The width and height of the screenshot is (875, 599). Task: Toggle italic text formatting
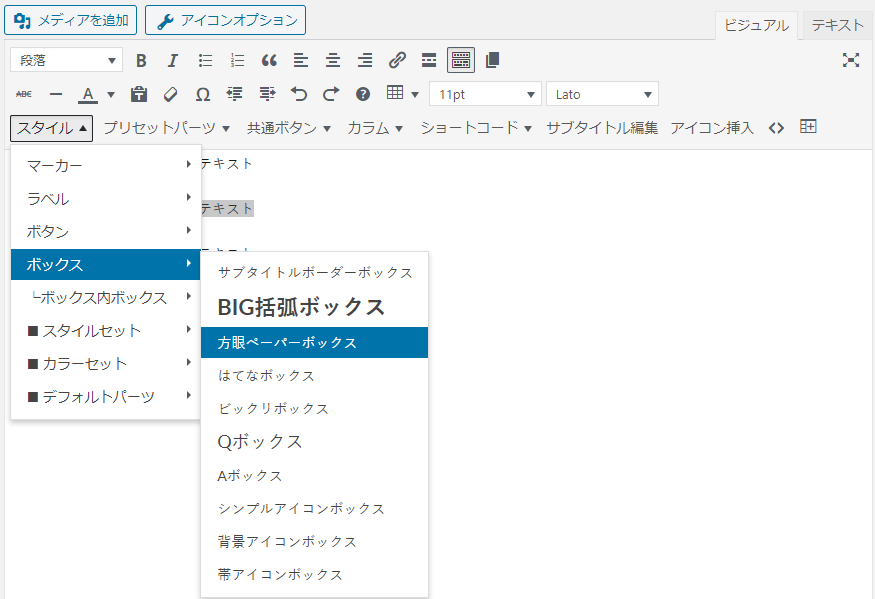tap(172, 60)
